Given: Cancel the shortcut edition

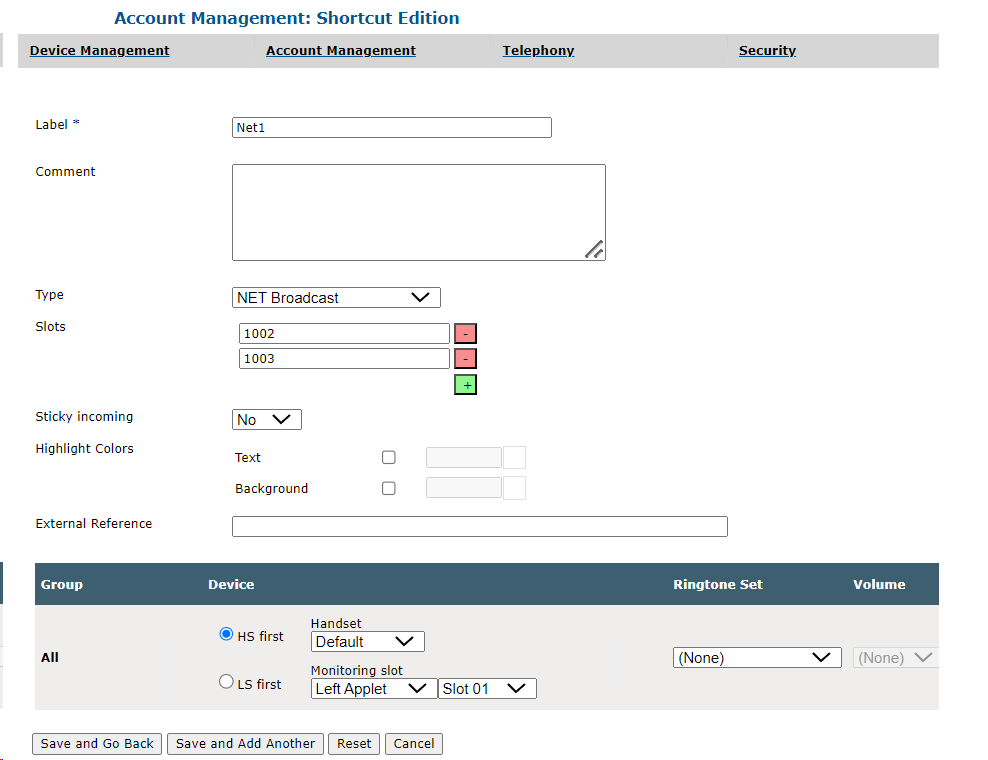Looking at the screenshot, I should [x=414, y=744].
